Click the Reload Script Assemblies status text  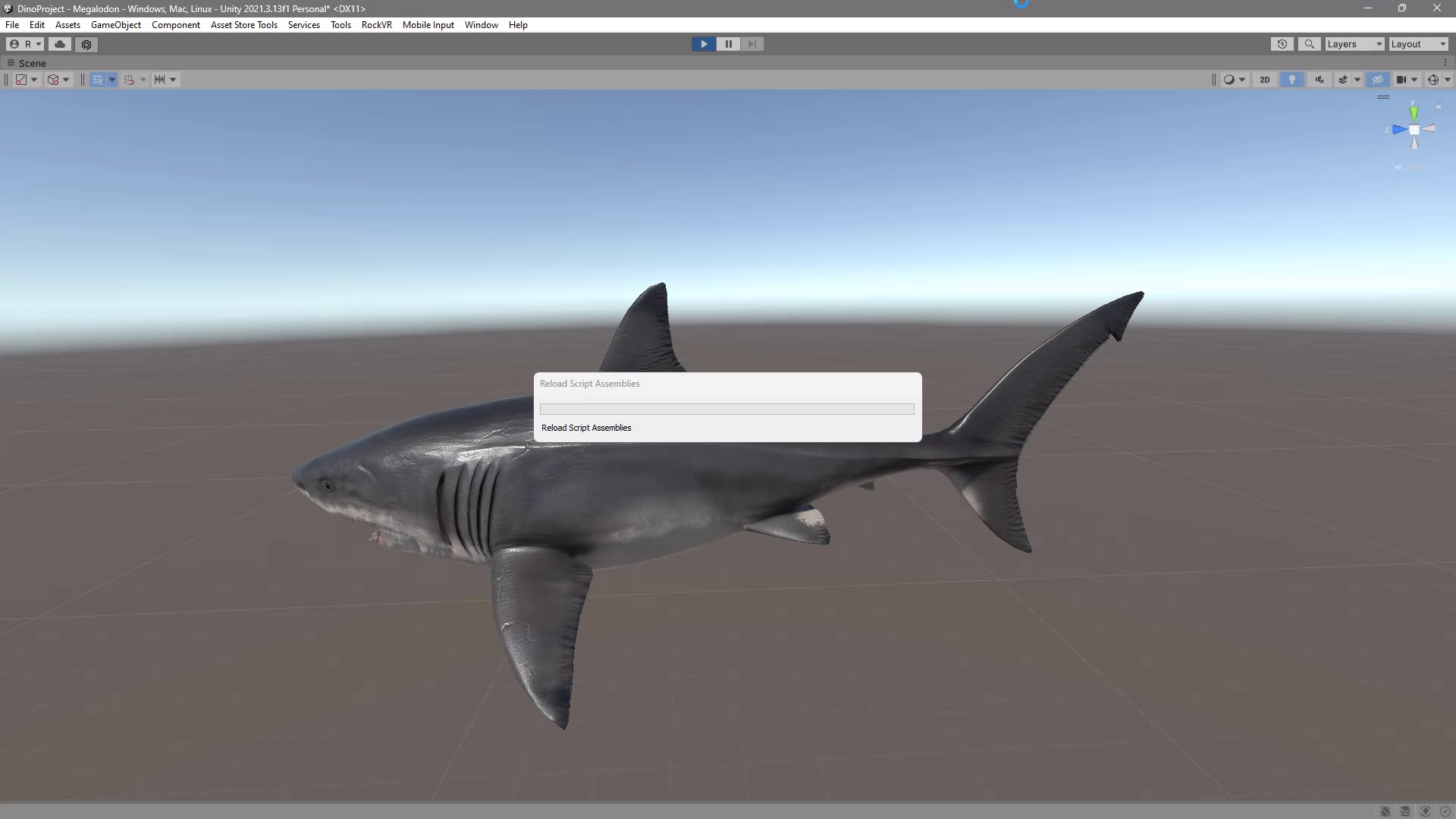[586, 428]
